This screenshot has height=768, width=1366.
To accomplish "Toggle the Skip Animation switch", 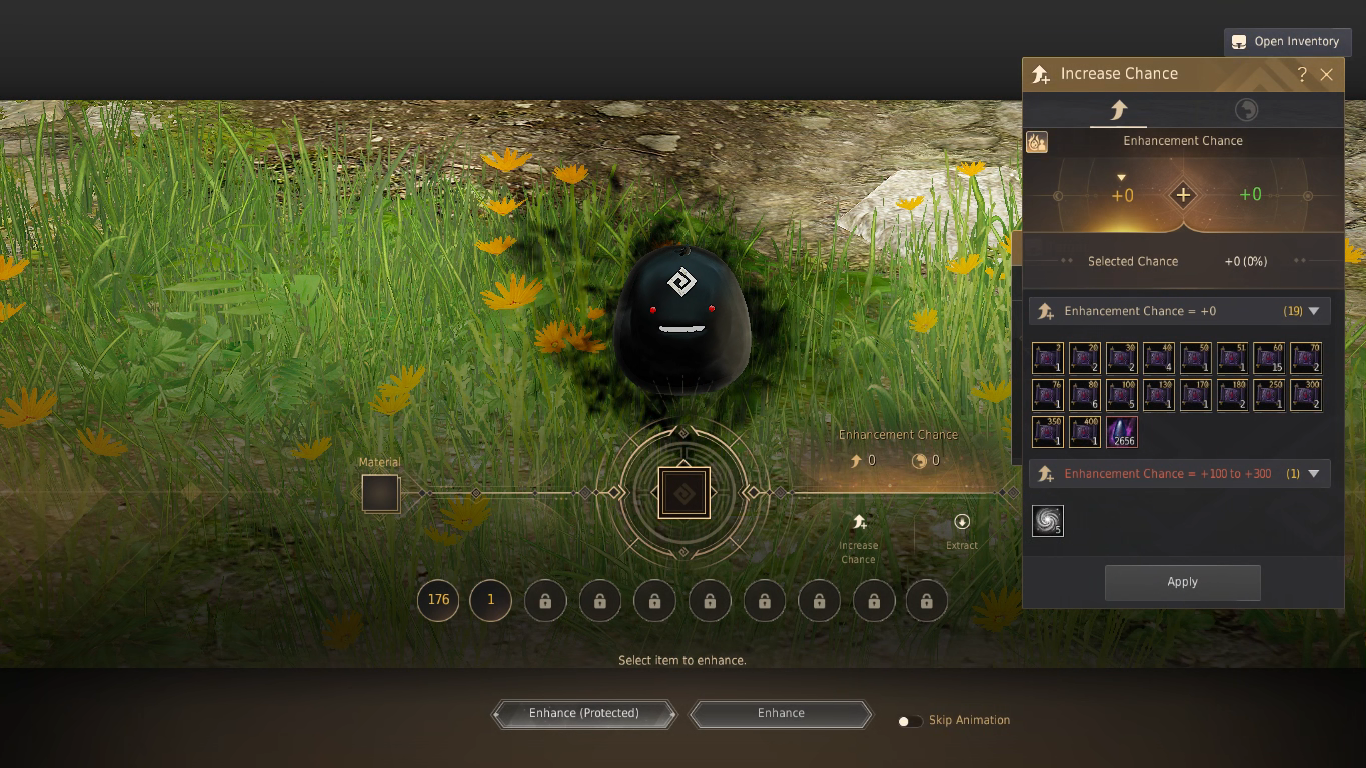I will tap(909, 721).
